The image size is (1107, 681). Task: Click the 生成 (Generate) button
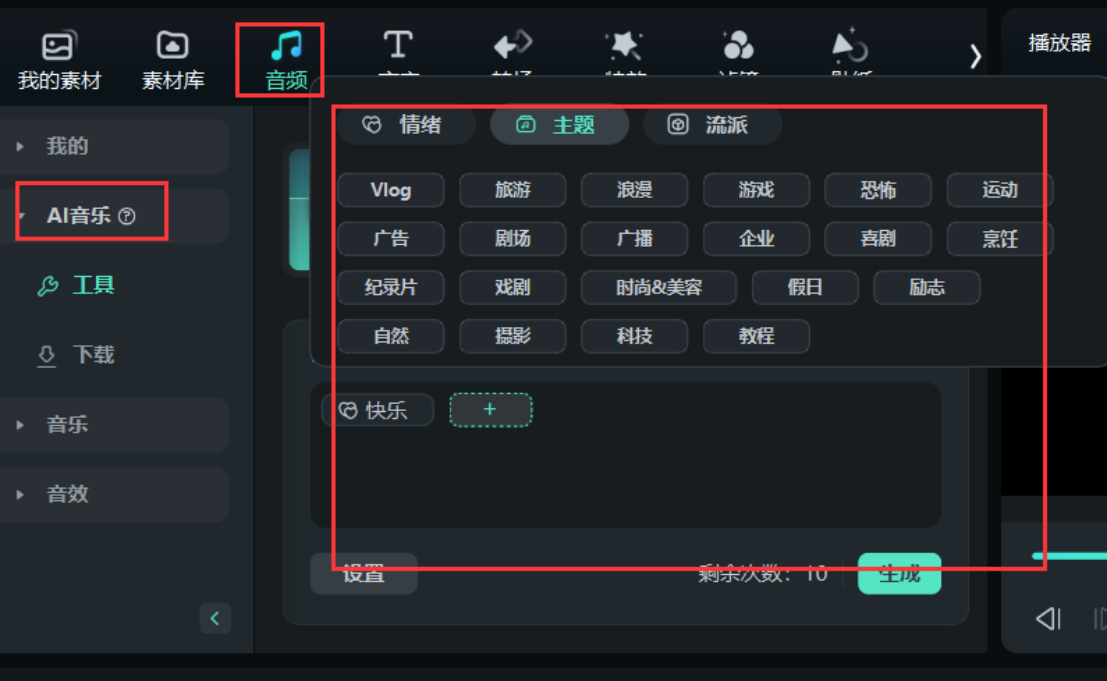(x=898, y=574)
